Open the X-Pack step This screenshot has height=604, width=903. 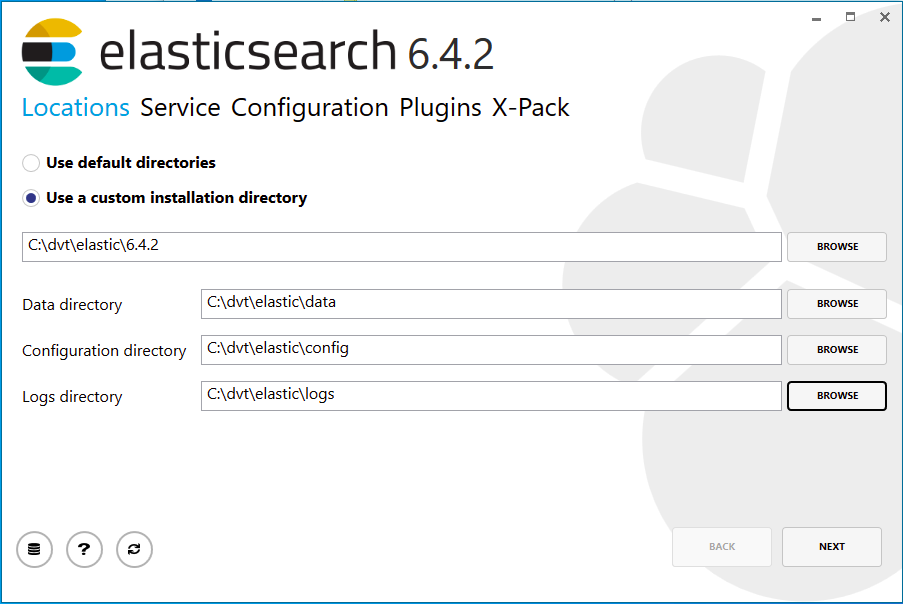(530, 108)
